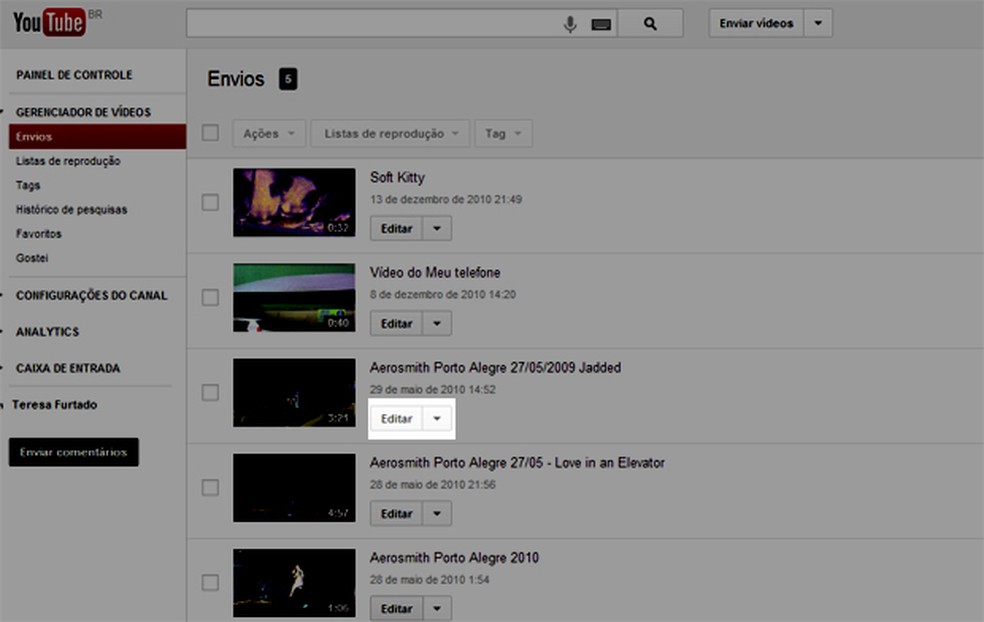The height and width of the screenshot is (622, 984).
Task: Click the Envios count badge showing 5
Action: (288, 79)
